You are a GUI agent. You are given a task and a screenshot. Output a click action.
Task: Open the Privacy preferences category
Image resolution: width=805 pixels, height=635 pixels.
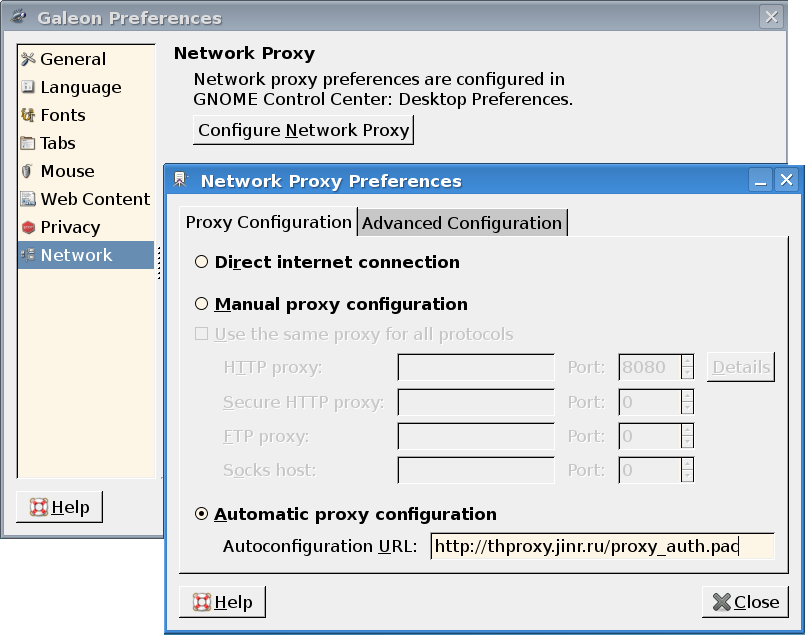point(86,227)
